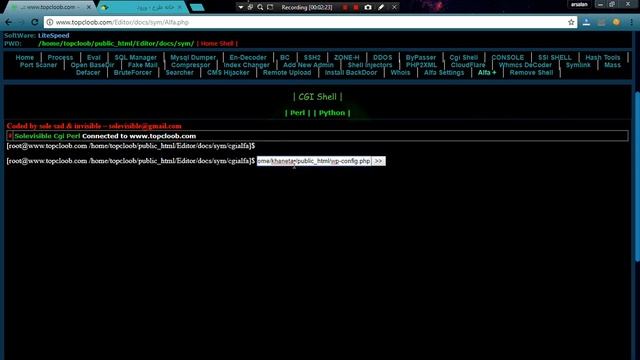Click the browser back arrow
Viewport: 640px width, 360px height.
(9, 22)
